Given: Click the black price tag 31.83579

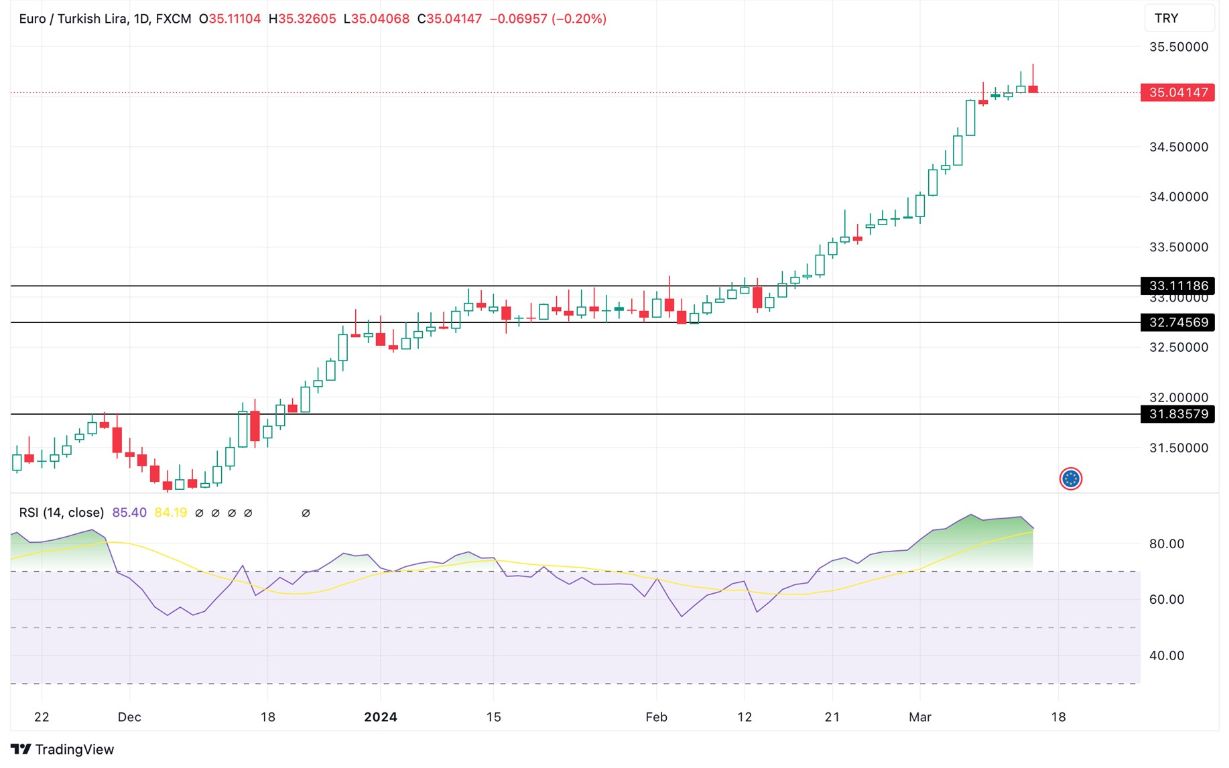Looking at the screenshot, I should [1176, 413].
